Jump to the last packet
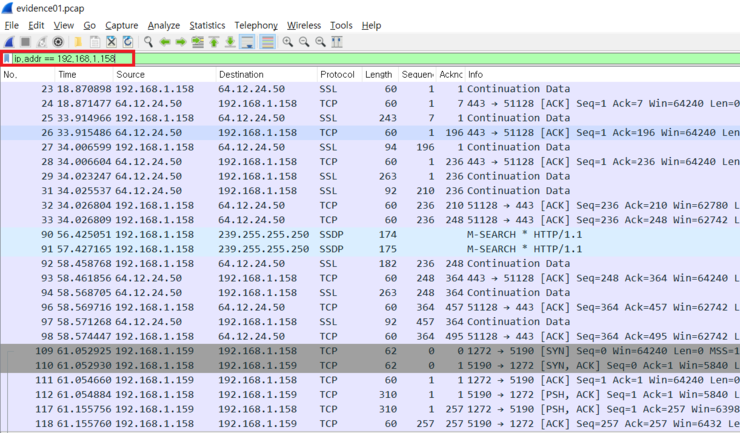 [x=230, y=42]
